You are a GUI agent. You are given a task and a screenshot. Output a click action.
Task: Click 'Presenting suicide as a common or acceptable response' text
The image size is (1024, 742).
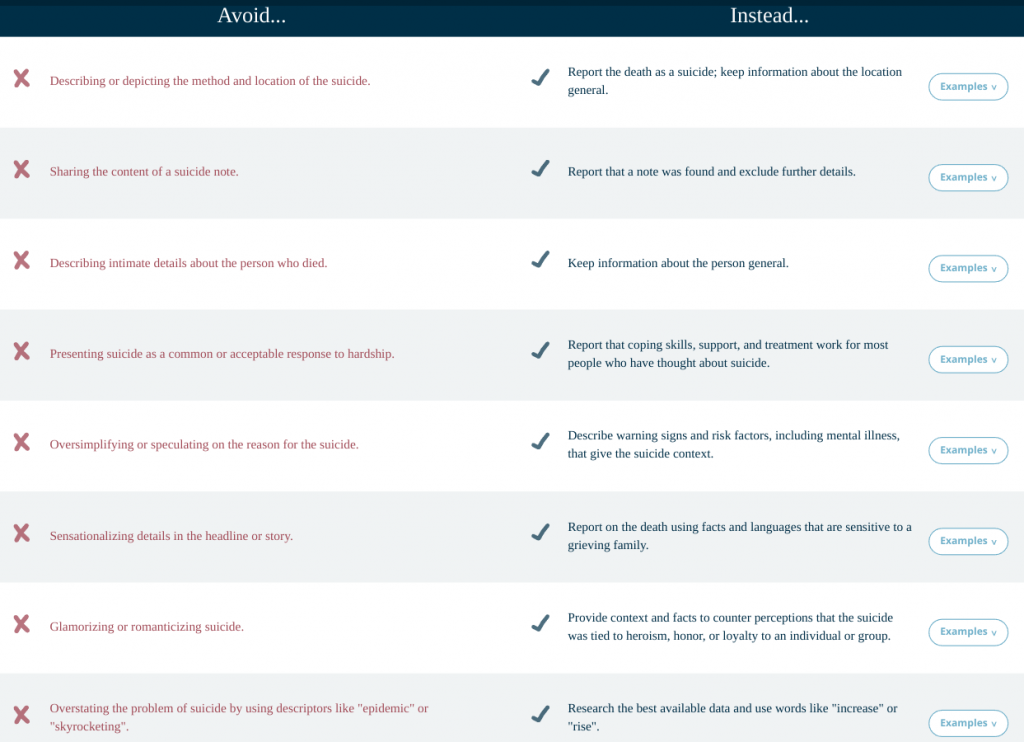[222, 354]
